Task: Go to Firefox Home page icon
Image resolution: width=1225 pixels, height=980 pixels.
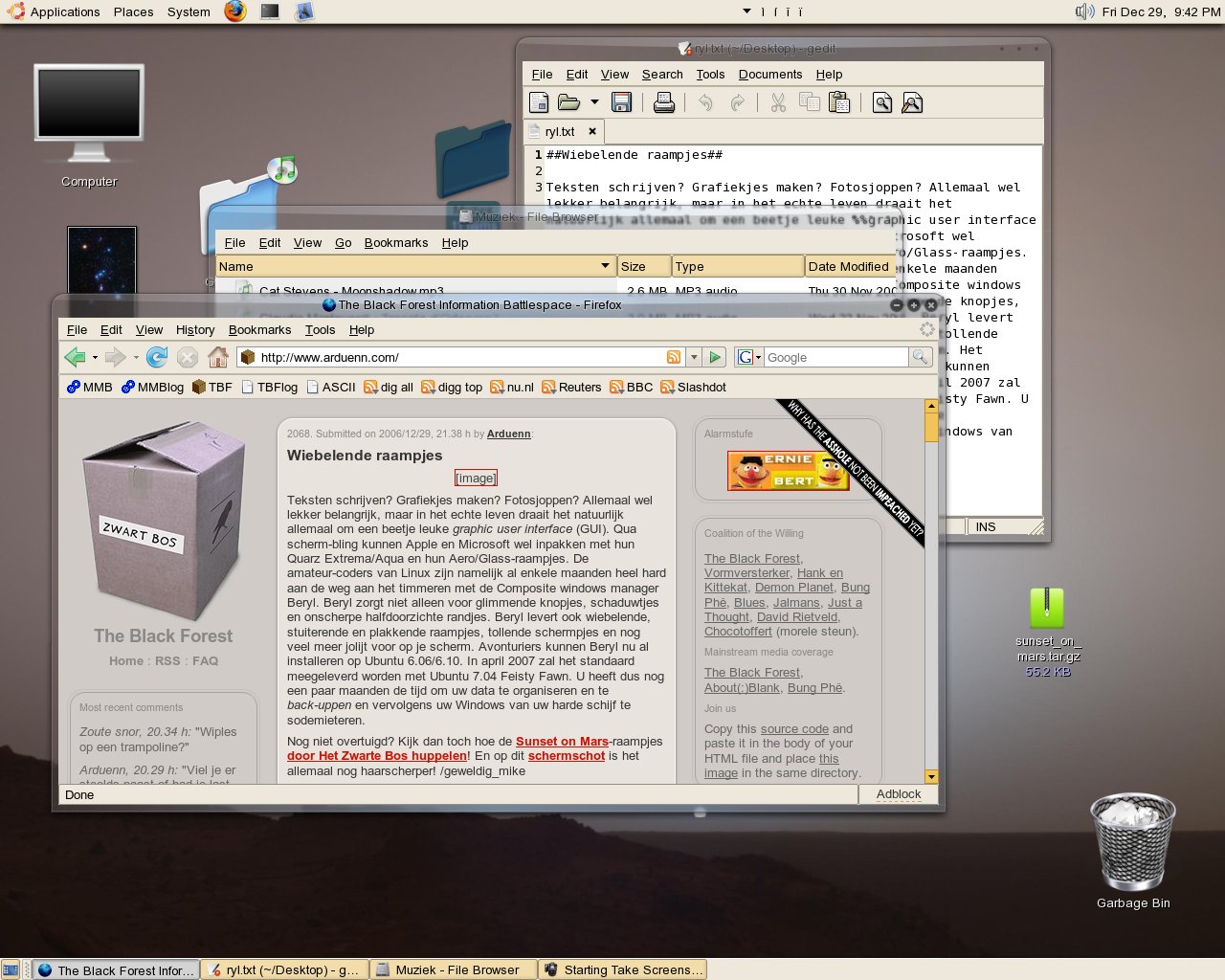Action: tap(218, 357)
